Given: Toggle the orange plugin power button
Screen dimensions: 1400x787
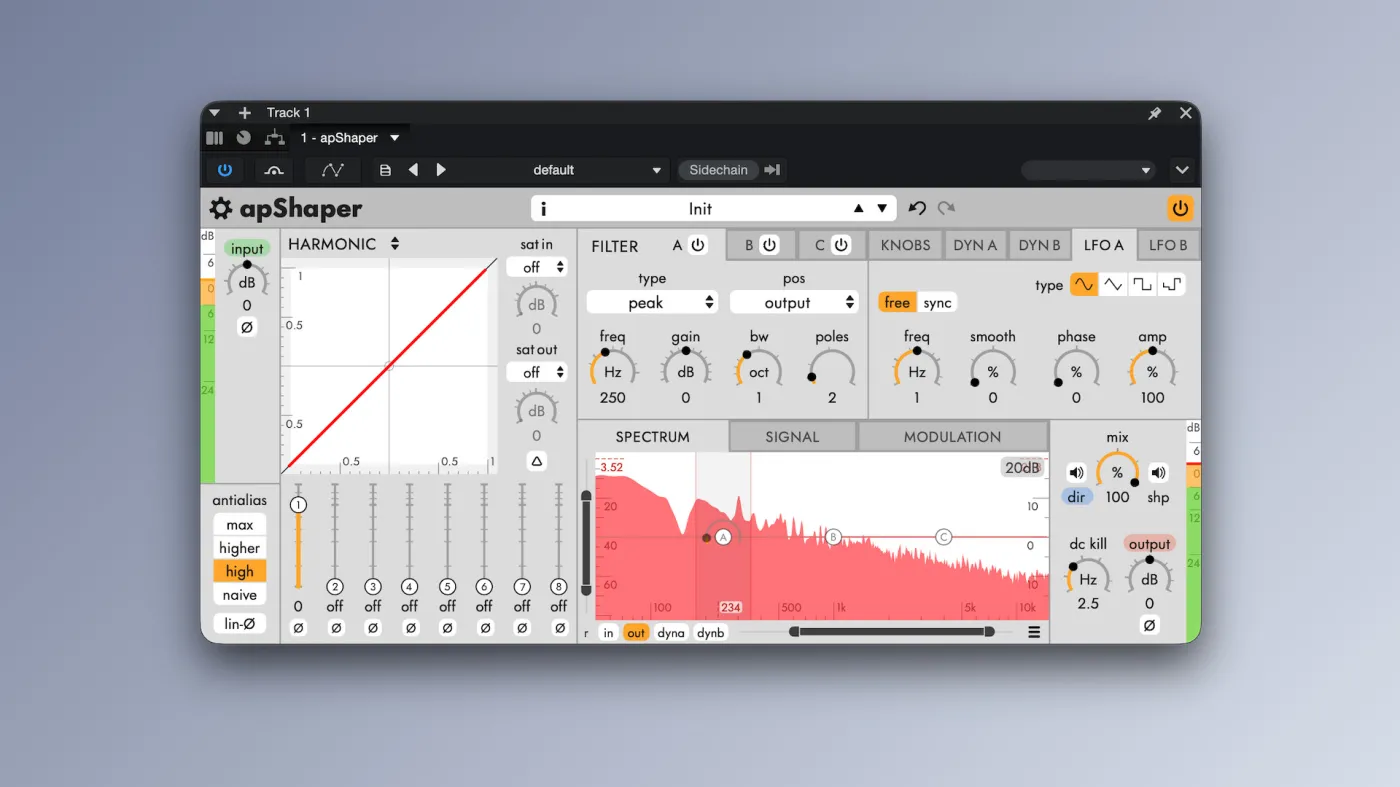Looking at the screenshot, I should [x=1180, y=208].
